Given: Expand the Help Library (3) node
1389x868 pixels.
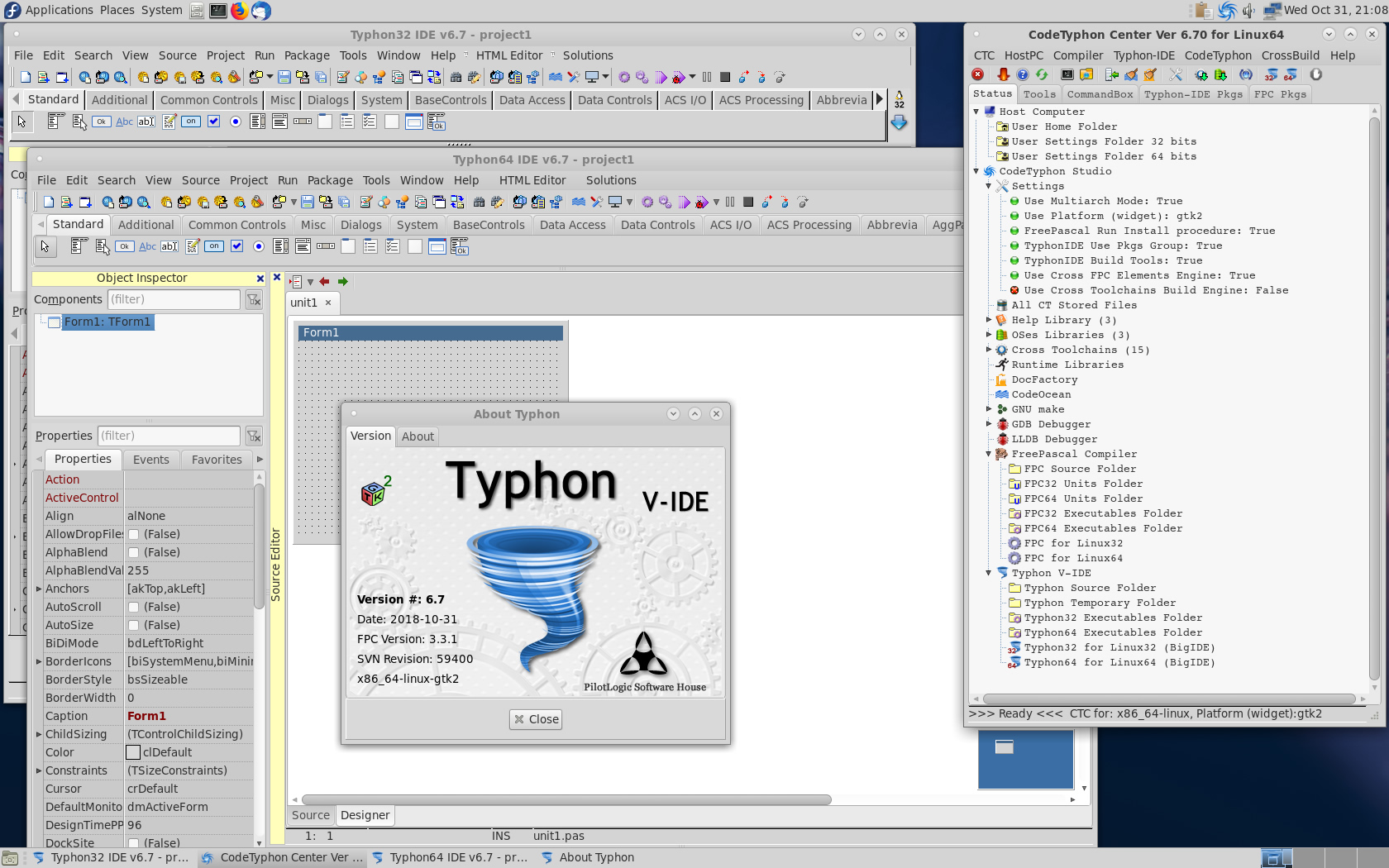Looking at the screenshot, I should click(989, 320).
